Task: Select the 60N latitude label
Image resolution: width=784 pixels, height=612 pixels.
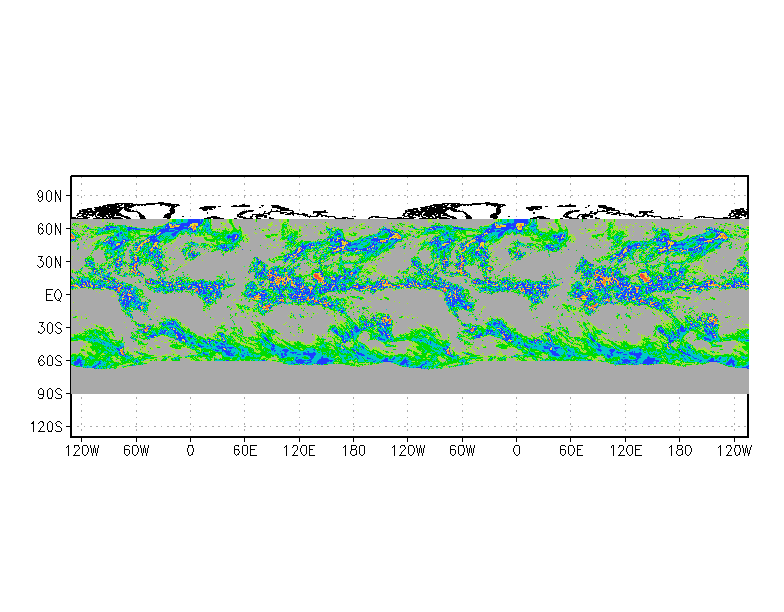Action: pyautogui.click(x=49, y=230)
